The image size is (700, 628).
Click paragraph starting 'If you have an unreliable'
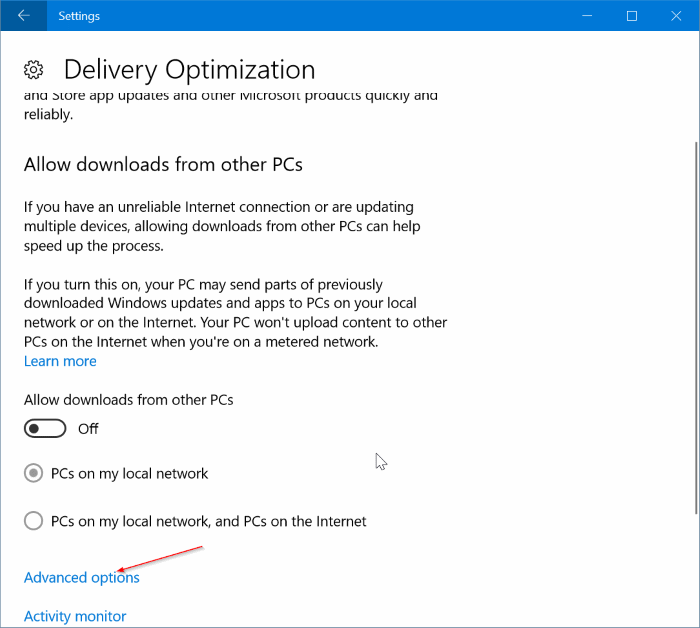[x=222, y=226]
